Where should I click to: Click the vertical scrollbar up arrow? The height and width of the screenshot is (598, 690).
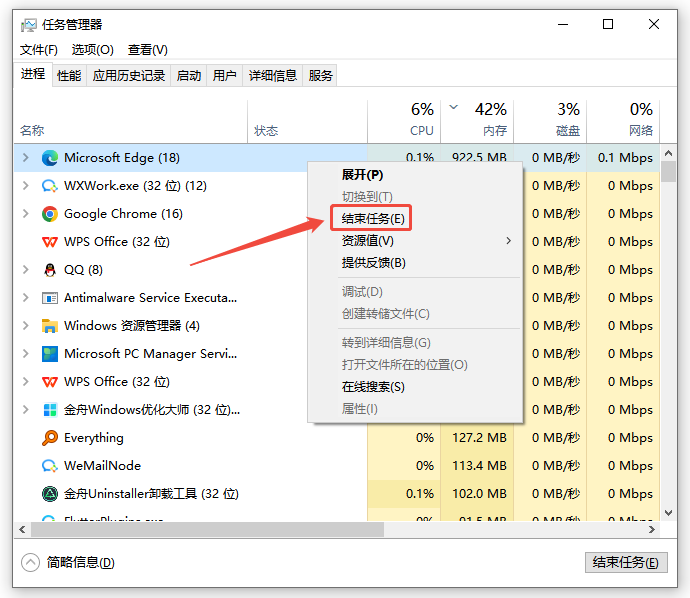pos(668,153)
